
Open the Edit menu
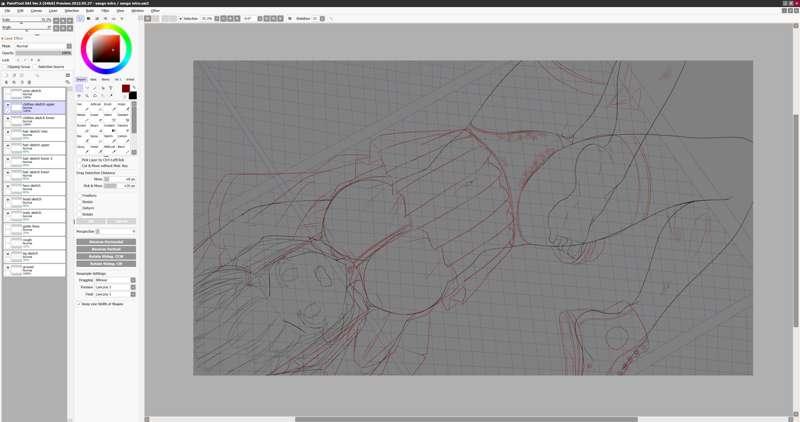tap(20, 10)
